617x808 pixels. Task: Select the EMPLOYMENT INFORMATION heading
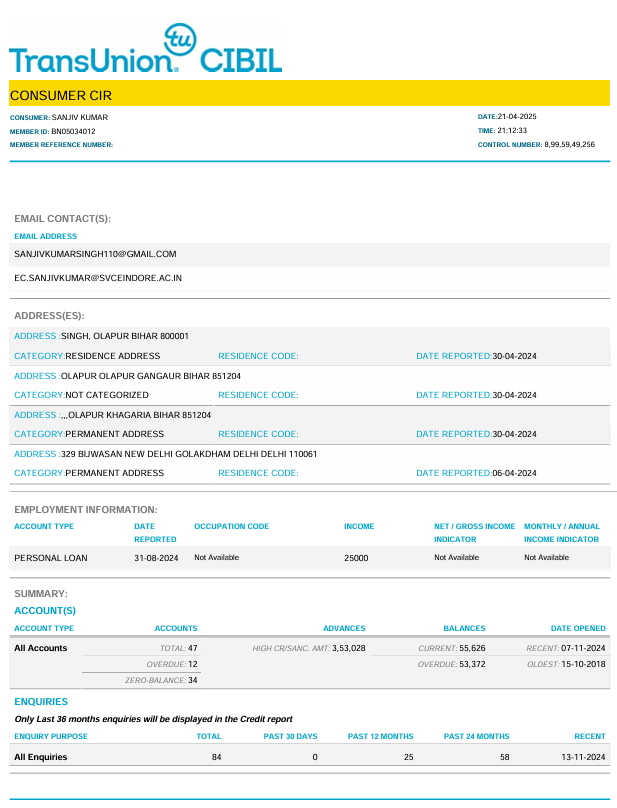coord(86,510)
